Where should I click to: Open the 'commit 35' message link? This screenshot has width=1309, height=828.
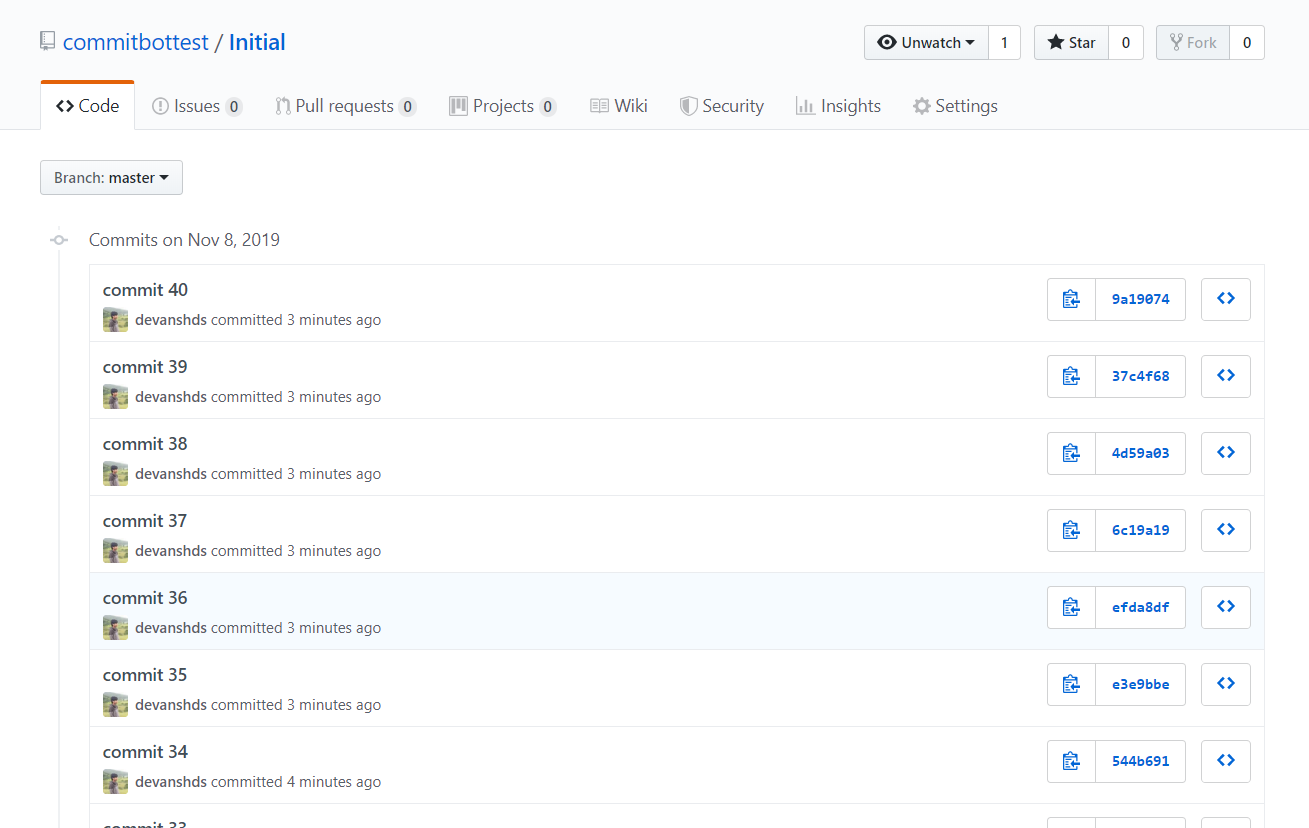(x=145, y=675)
